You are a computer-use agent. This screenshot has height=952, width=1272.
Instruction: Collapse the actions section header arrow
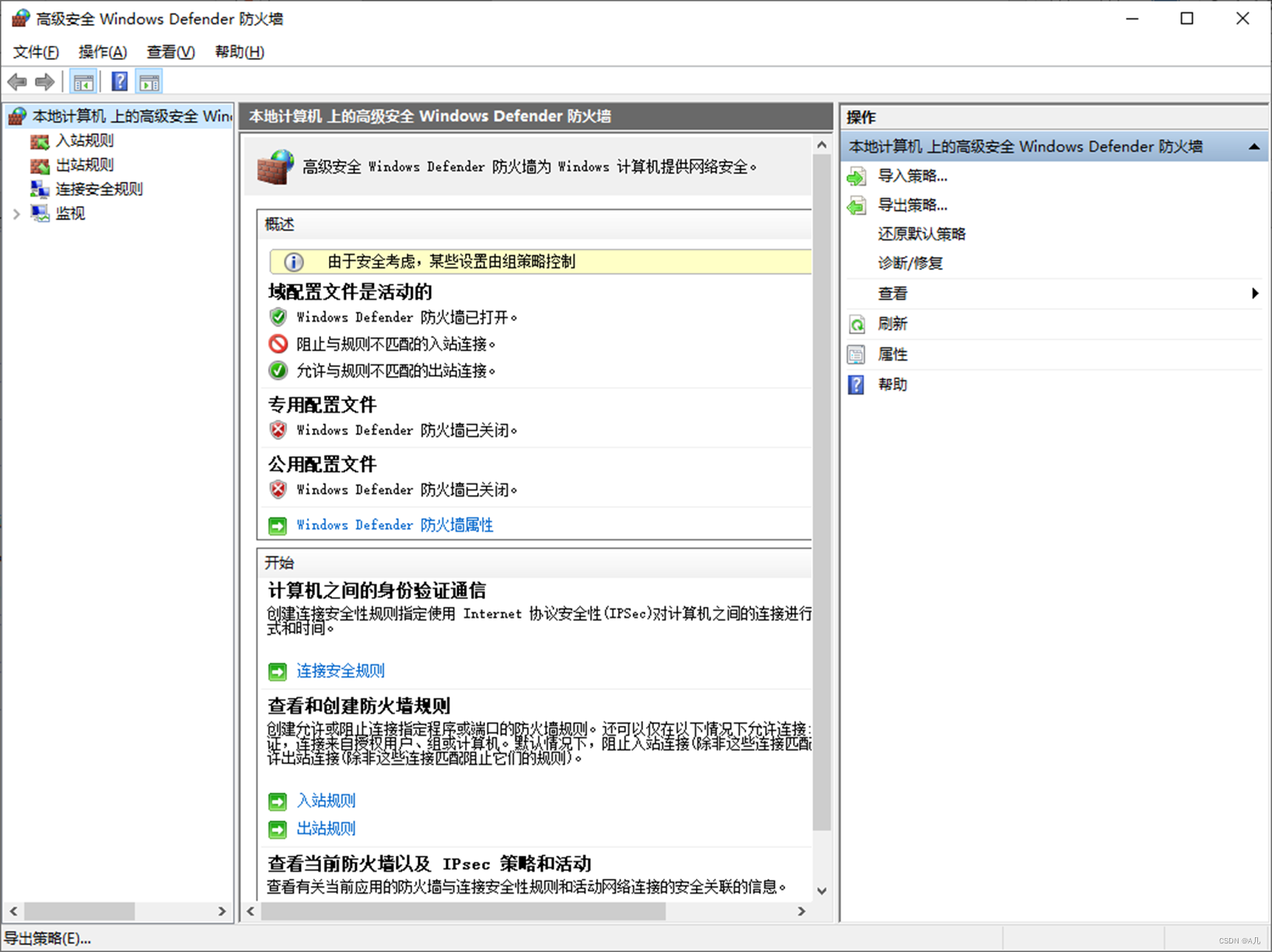click(1253, 147)
